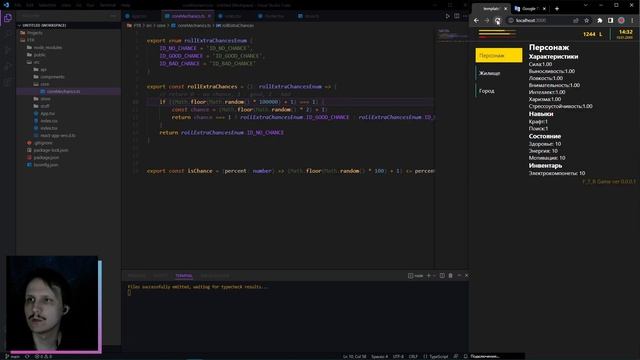The height and width of the screenshot is (360, 640).
Task: Click the UTF-8 encoding in status bar
Action: (x=398, y=356)
